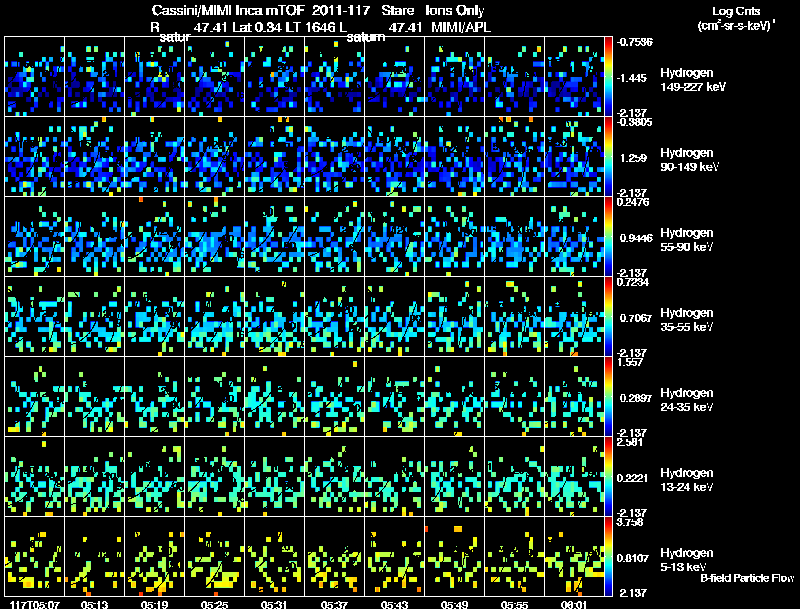
Task: Open the 149-227 keV panel at 05:07
Action: pos(34,77)
